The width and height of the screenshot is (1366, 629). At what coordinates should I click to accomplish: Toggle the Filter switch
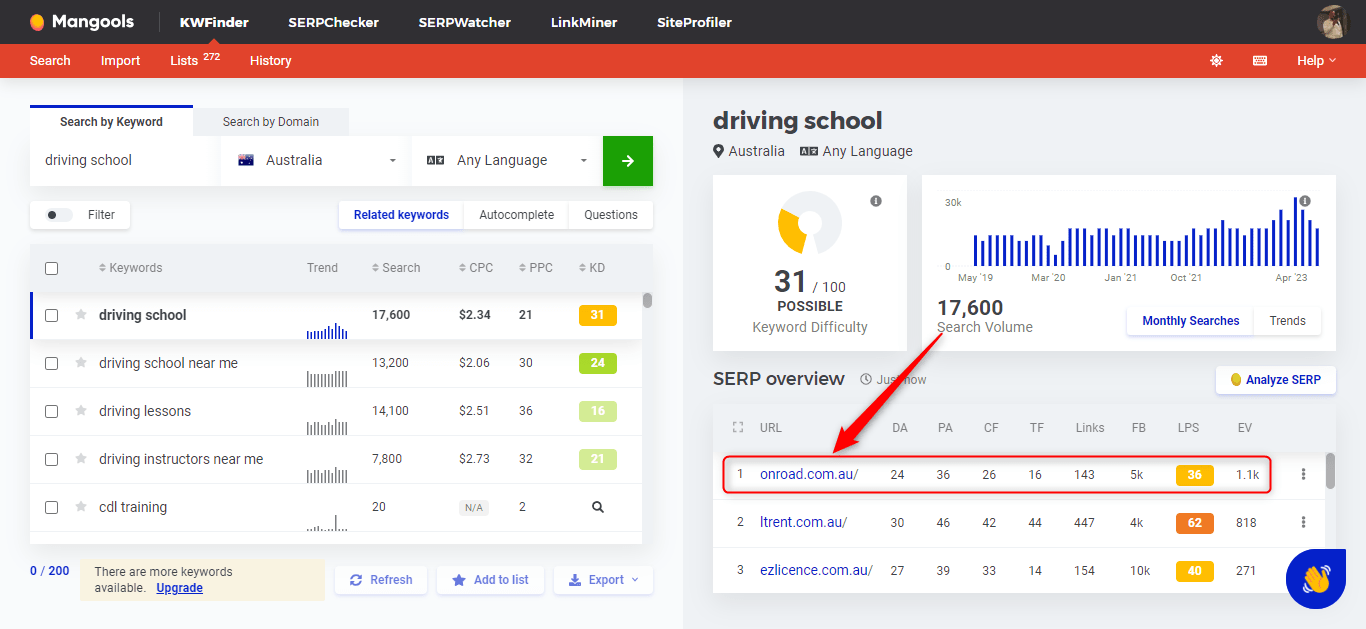[x=60, y=215]
